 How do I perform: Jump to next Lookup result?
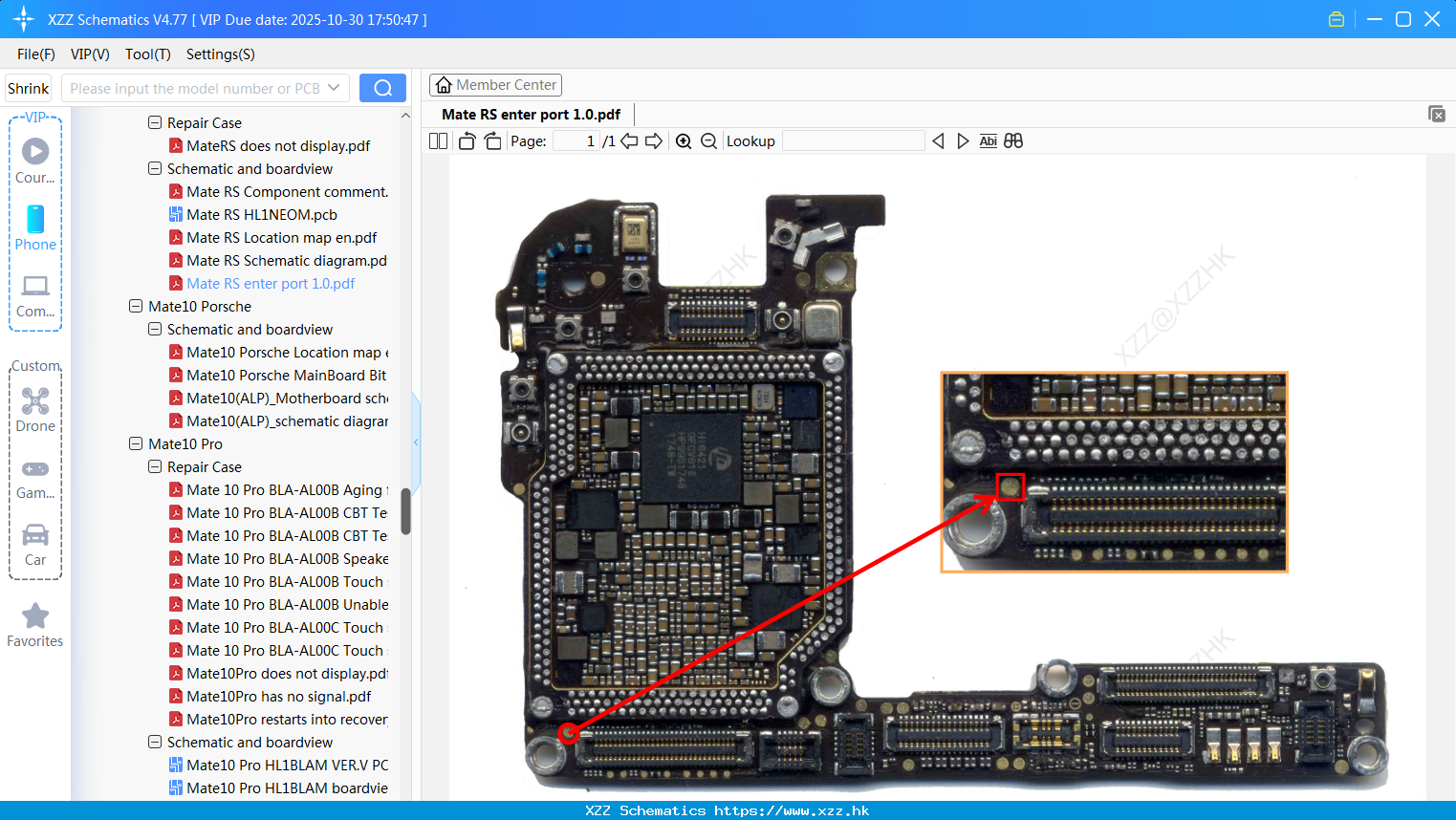[963, 141]
